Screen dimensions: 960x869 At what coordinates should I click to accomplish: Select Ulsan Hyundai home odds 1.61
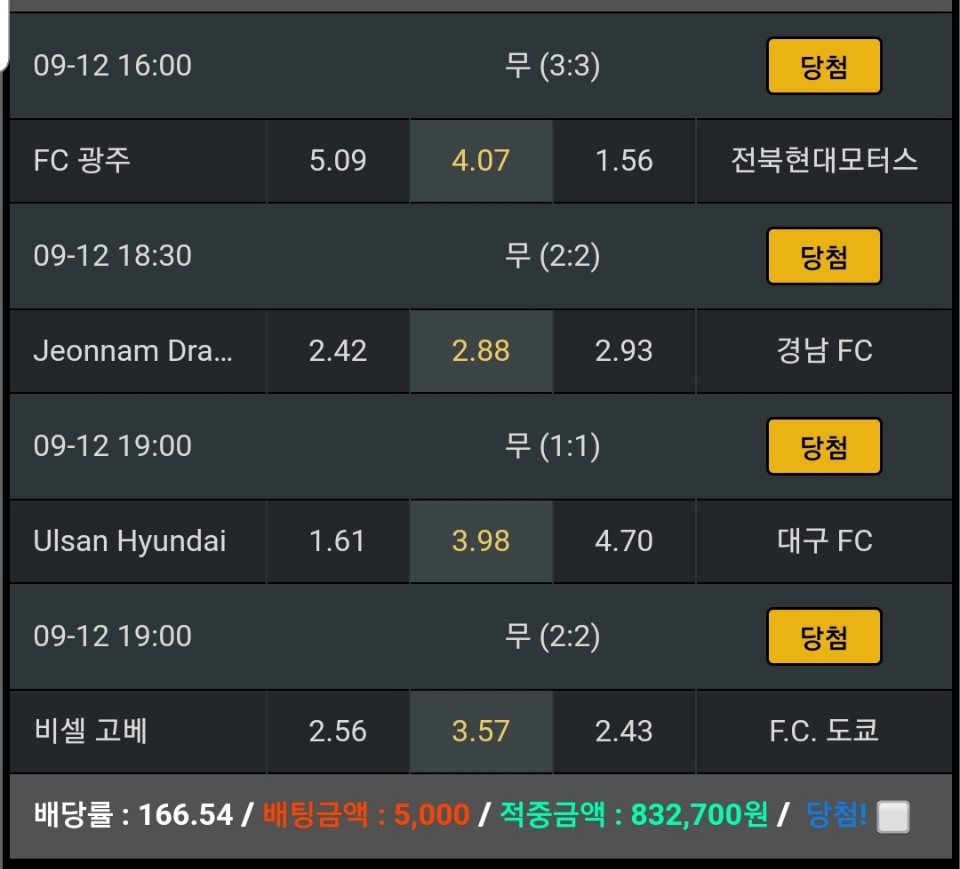(x=338, y=541)
